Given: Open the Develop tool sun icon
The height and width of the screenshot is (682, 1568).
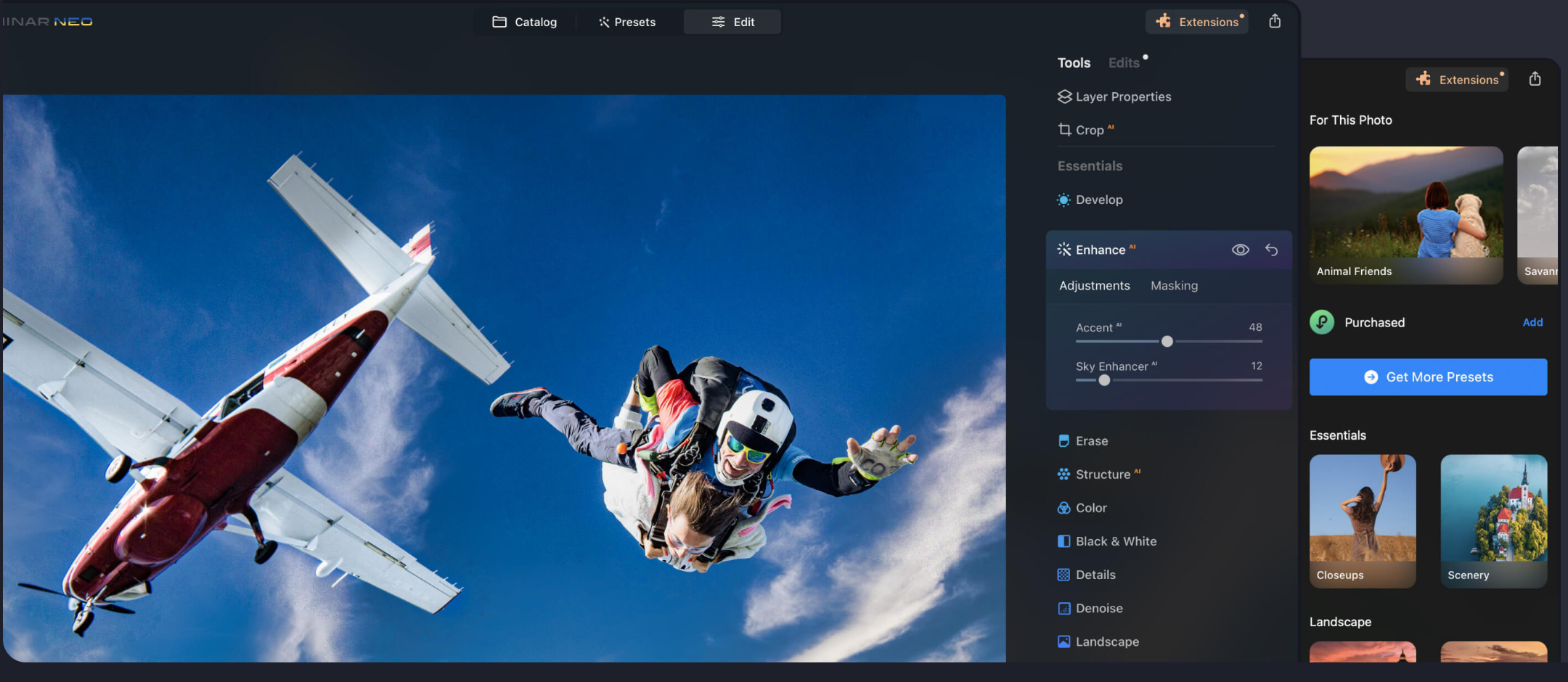Looking at the screenshot, I should 1063,200.
